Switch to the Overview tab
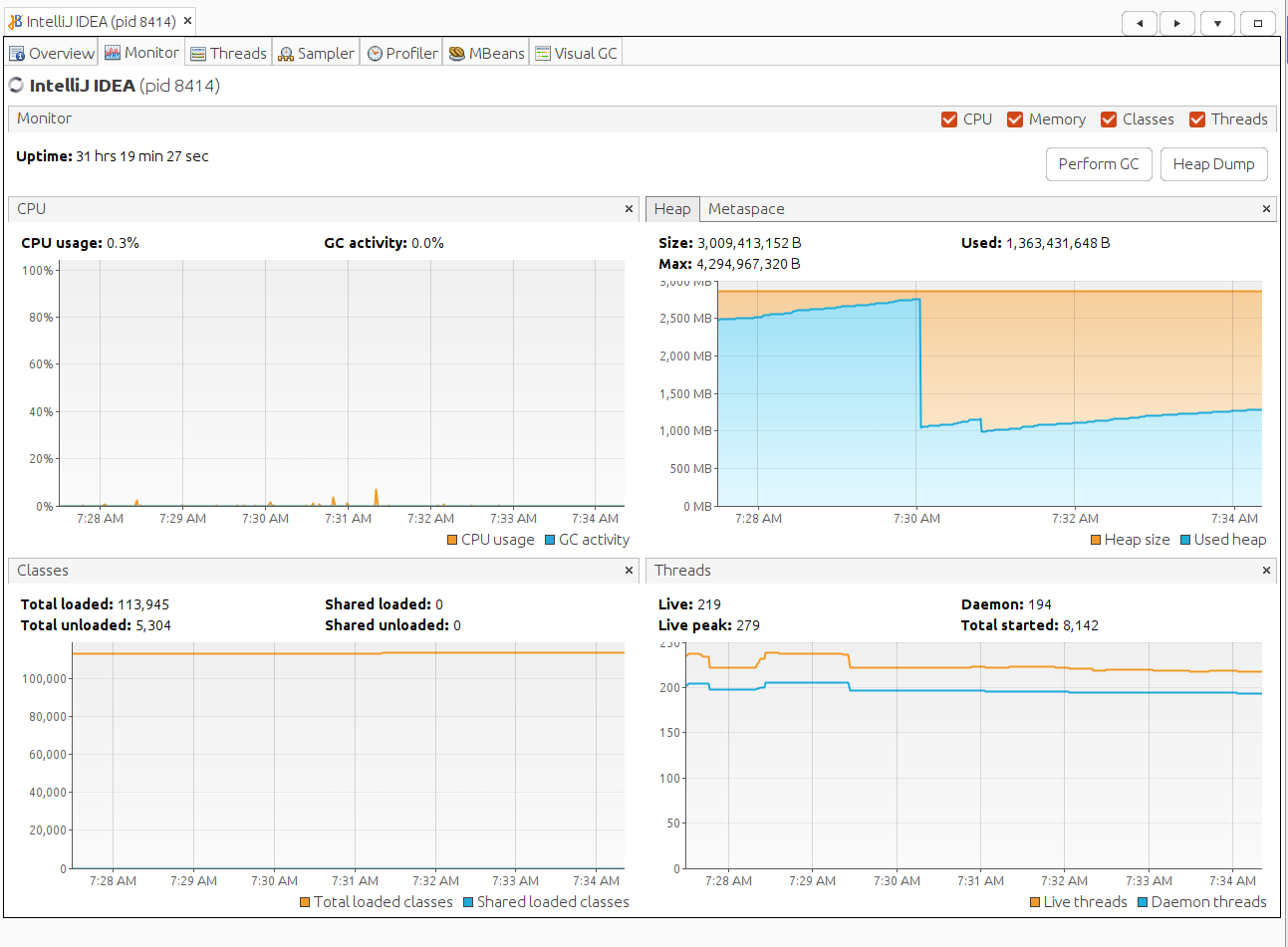This screenshot has height=947, width=1288. click(52, 54)
